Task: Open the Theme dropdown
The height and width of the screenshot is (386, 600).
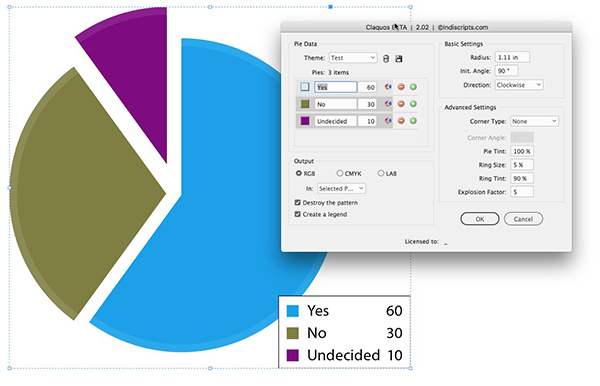Action: [x=353, y=58]
